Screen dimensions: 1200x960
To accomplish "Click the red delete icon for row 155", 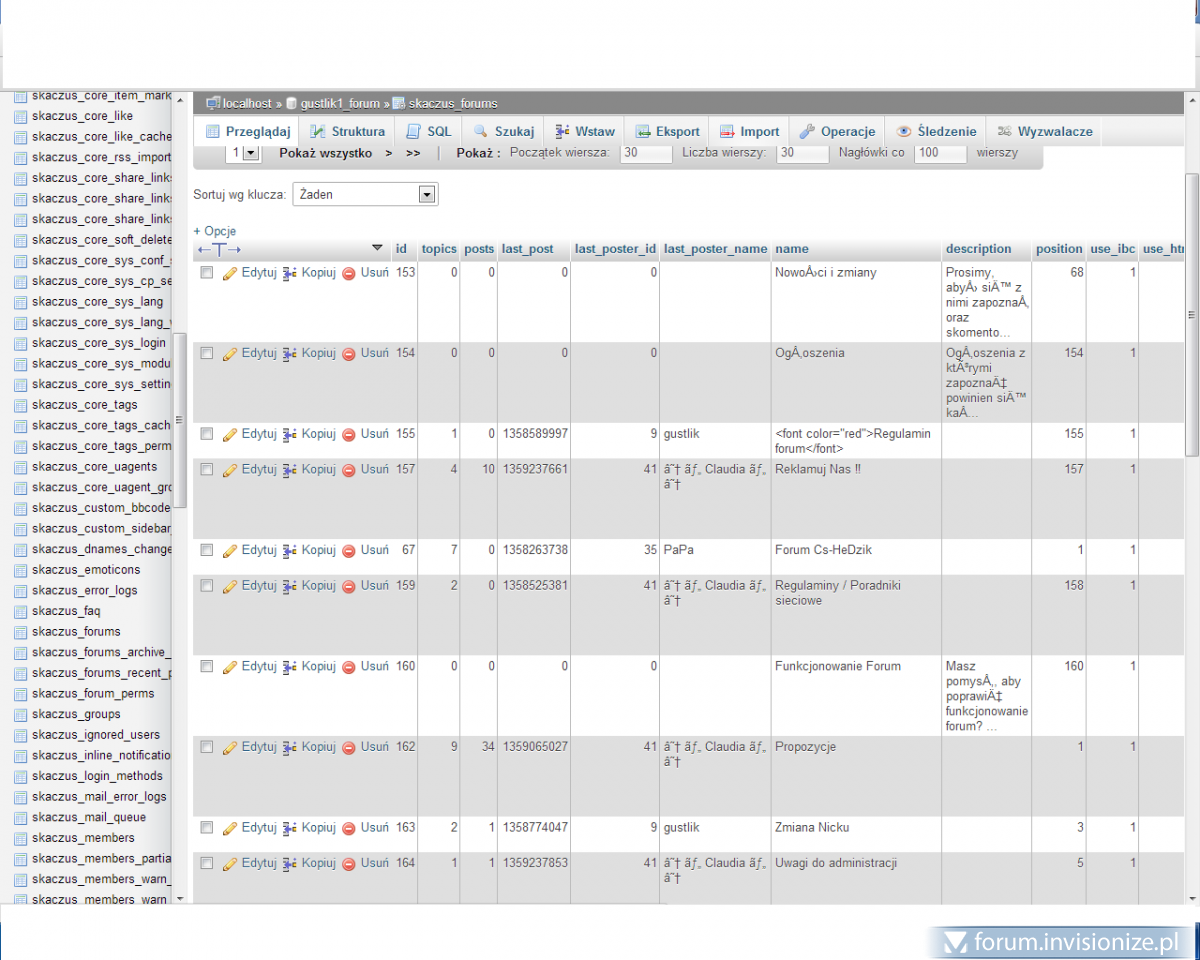I will click(349, 435).
